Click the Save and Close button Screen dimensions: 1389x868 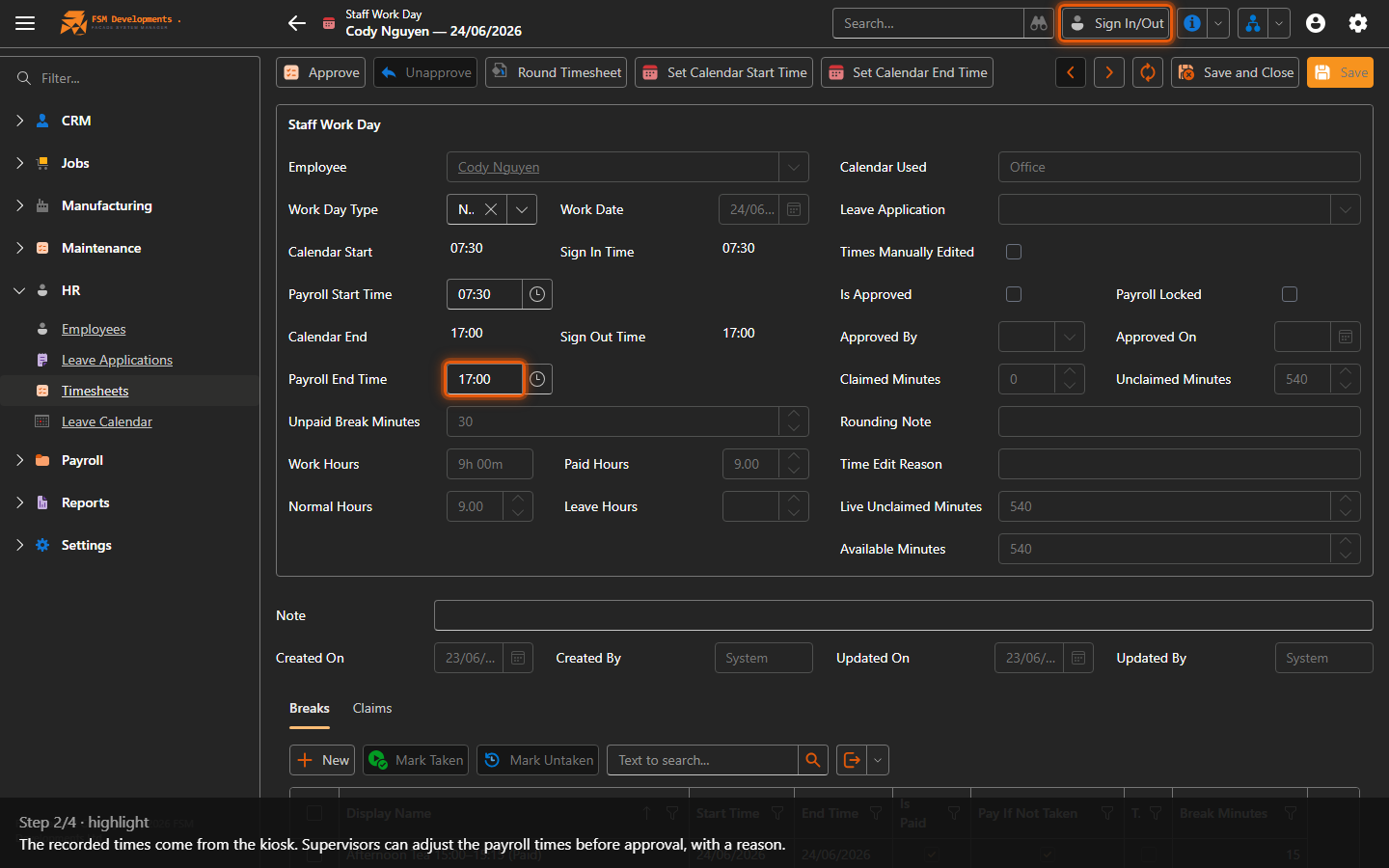pyautogui.click(x=1235, y=72)
